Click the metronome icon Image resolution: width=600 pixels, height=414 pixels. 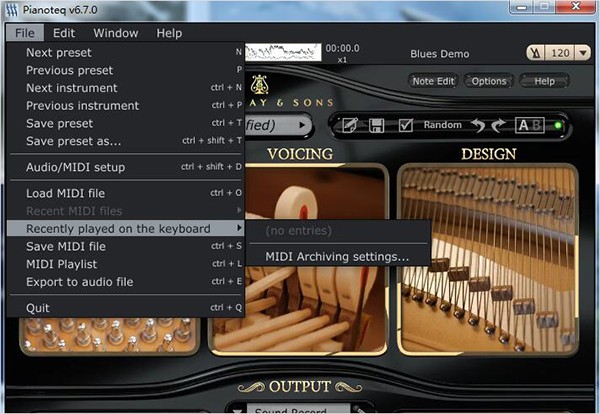pyautogui.click(x=536, y=53)
